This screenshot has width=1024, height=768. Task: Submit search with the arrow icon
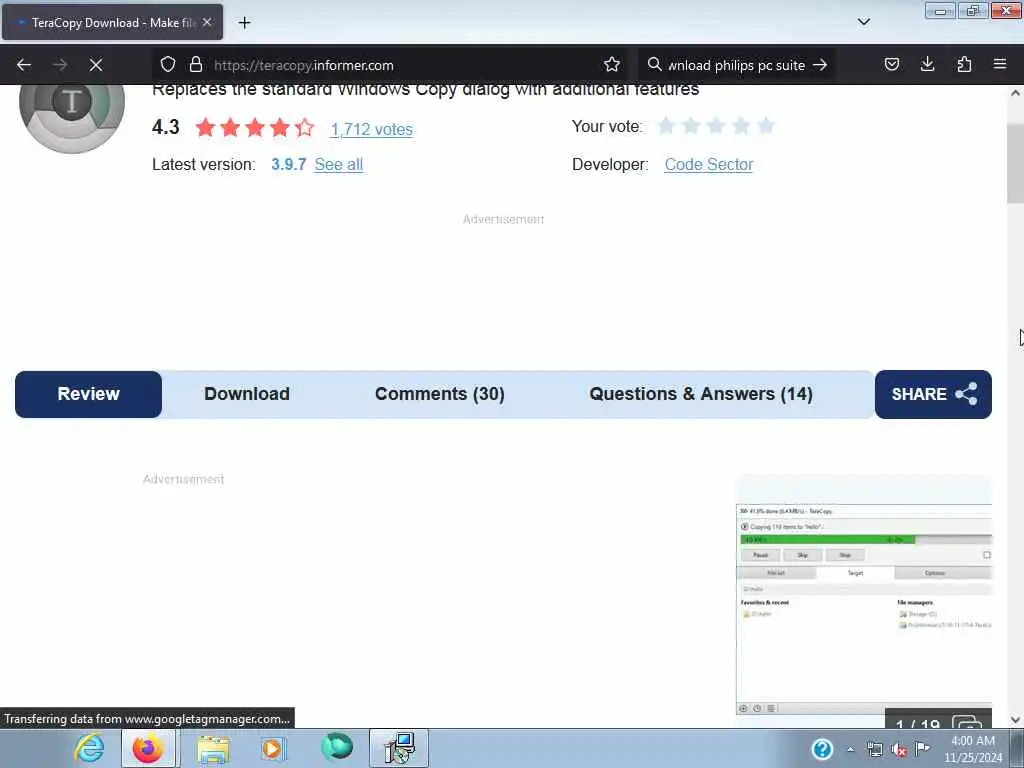(x=820, y=65)
